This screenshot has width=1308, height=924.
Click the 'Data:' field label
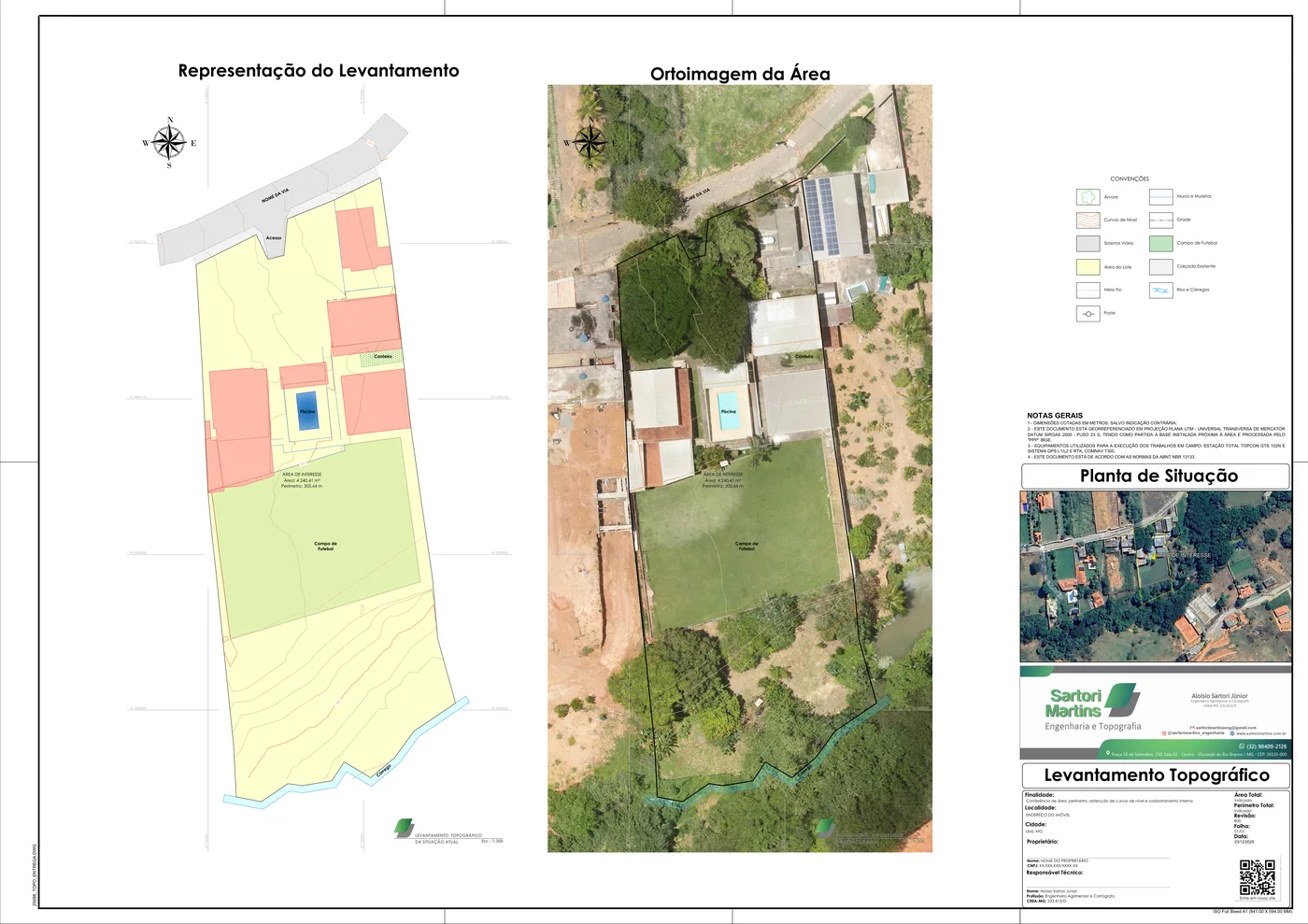1241,836
